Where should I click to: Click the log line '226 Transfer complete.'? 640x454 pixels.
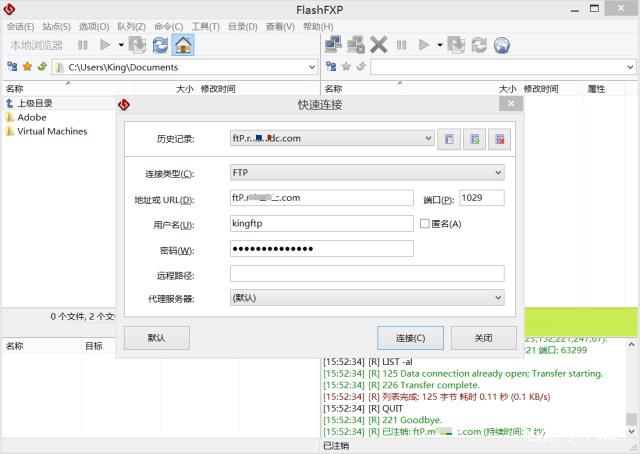(x=401, y=385)
